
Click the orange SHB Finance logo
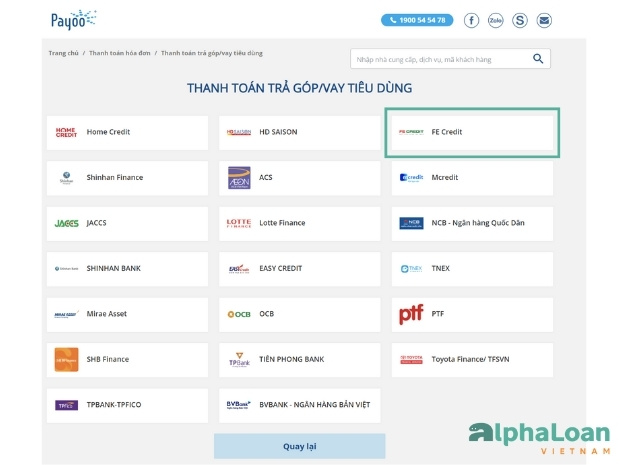click(66, 359)
